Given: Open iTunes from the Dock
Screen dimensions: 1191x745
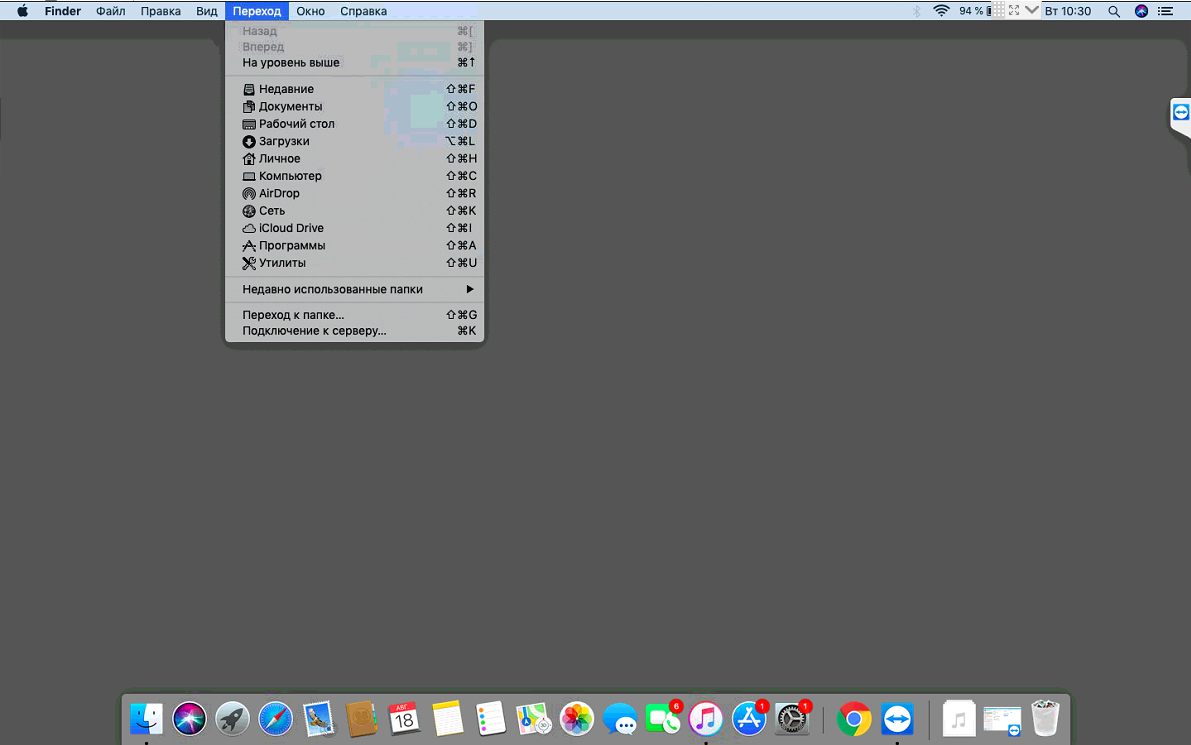Looking at the screenshot, I should [706, 718].
